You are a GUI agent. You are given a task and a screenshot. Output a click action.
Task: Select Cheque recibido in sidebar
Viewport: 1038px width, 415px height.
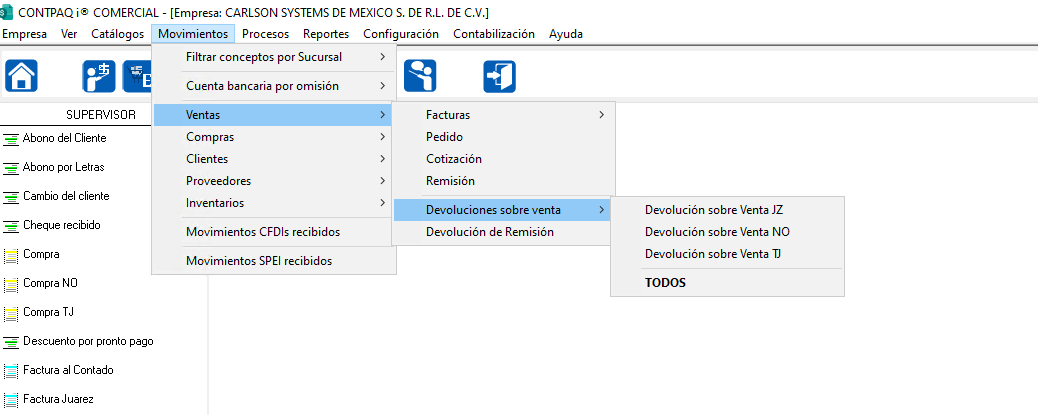(x=62, y=226)
